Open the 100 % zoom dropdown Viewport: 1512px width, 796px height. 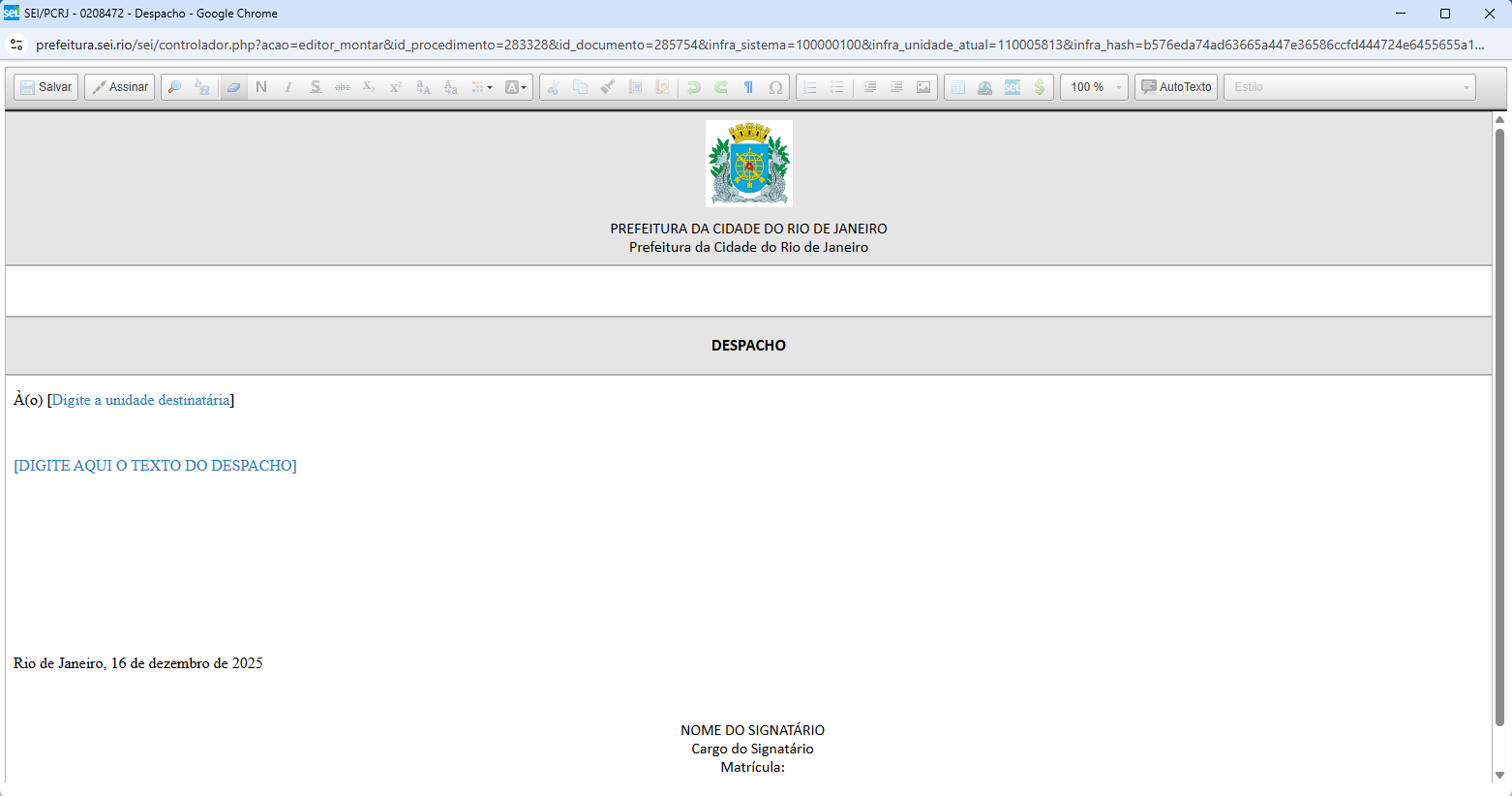(x=1094, y=87)
